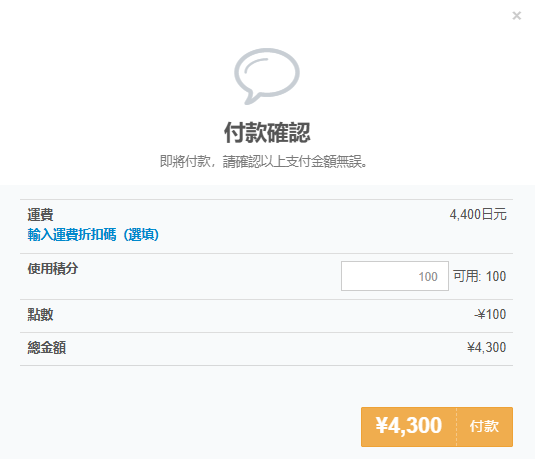Select the 4,400日元 shipping fee value
Image resolution: width=535 pixels, height=459 pixels.
point(478,215)
